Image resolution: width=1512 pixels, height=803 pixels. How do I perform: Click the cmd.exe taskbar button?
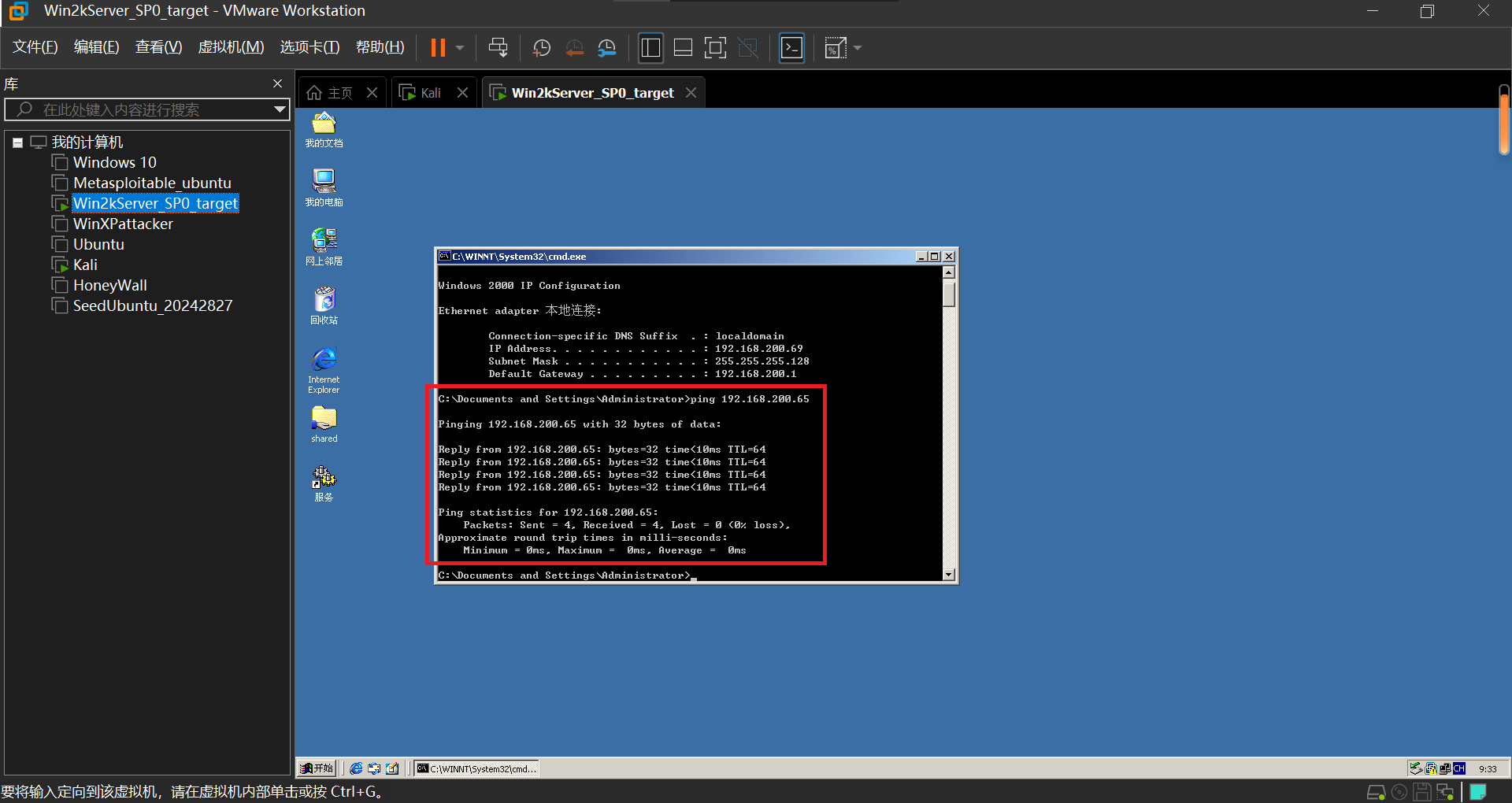[x=476, y=768]
